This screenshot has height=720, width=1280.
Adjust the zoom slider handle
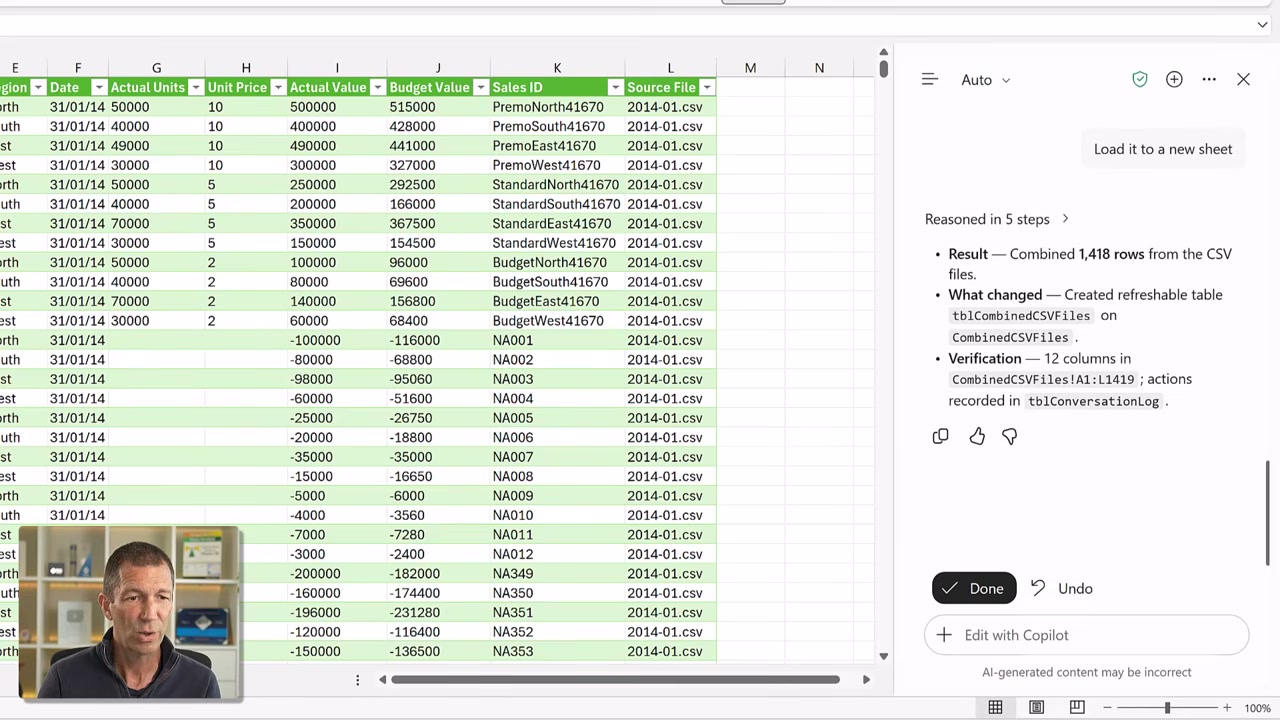(1167, 708)
